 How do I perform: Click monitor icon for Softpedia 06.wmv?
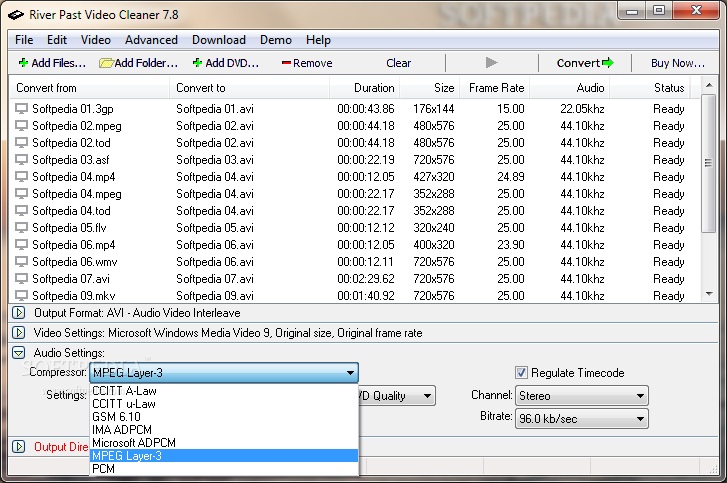[x=21, y=262]
